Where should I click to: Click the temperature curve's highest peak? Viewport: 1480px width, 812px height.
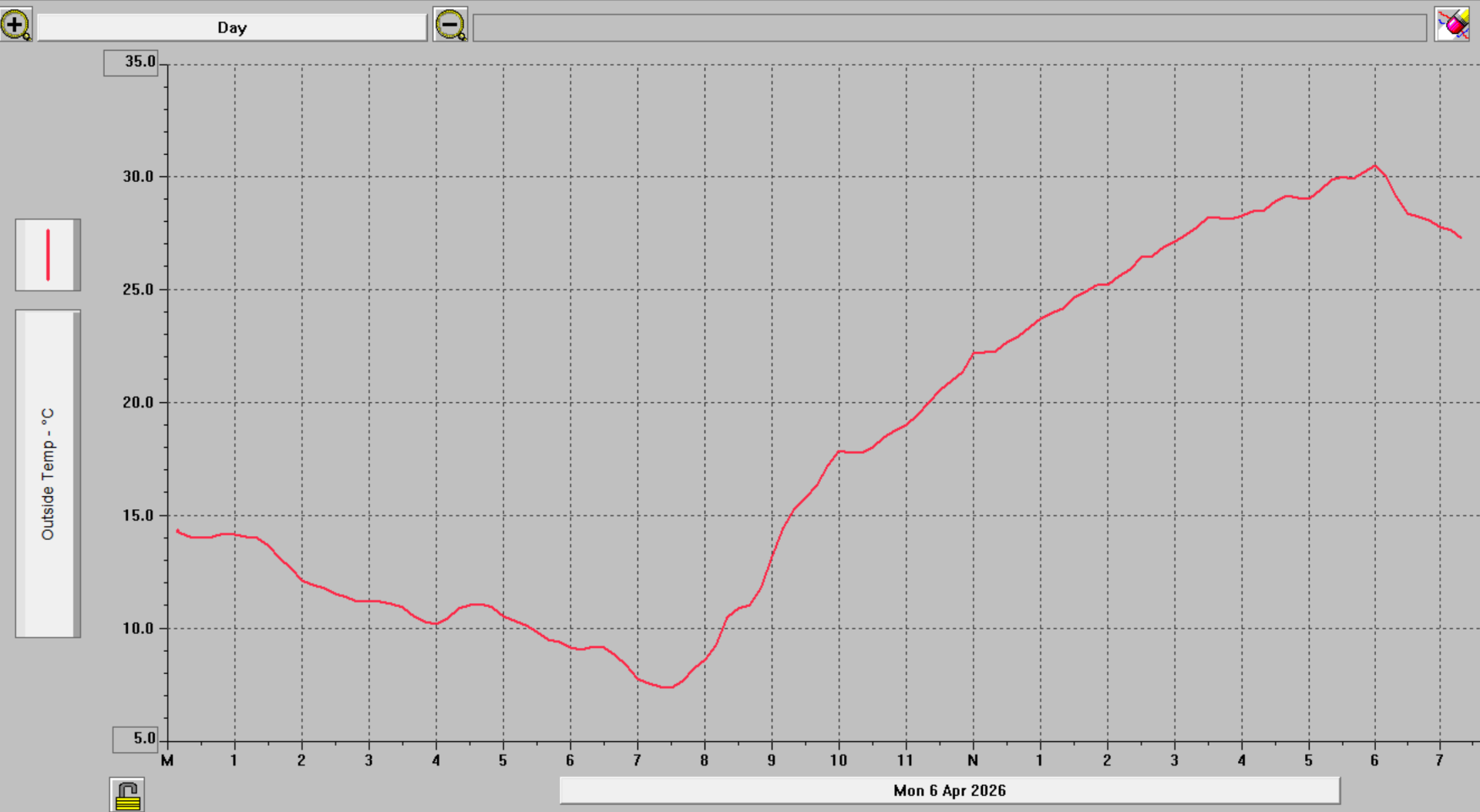click(1374, 166)
